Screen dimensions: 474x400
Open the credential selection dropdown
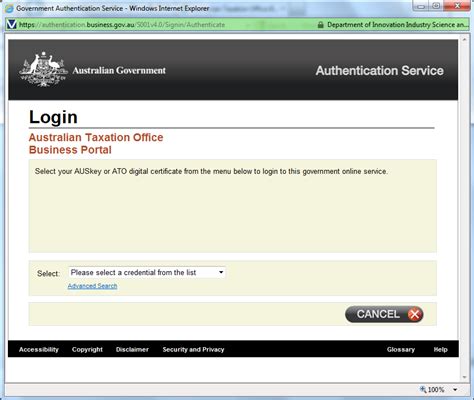[x=147, y=272]
